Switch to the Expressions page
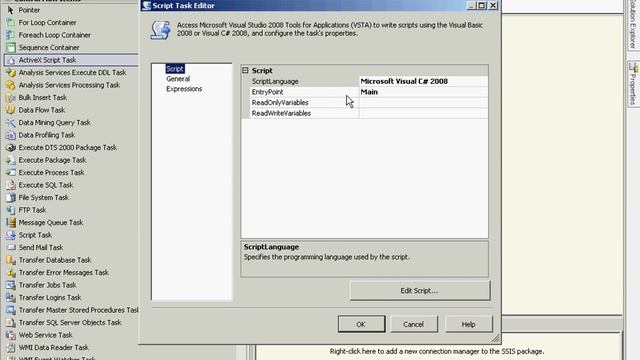Viewport: 640px width, 360px height. [x=184, y=89]
